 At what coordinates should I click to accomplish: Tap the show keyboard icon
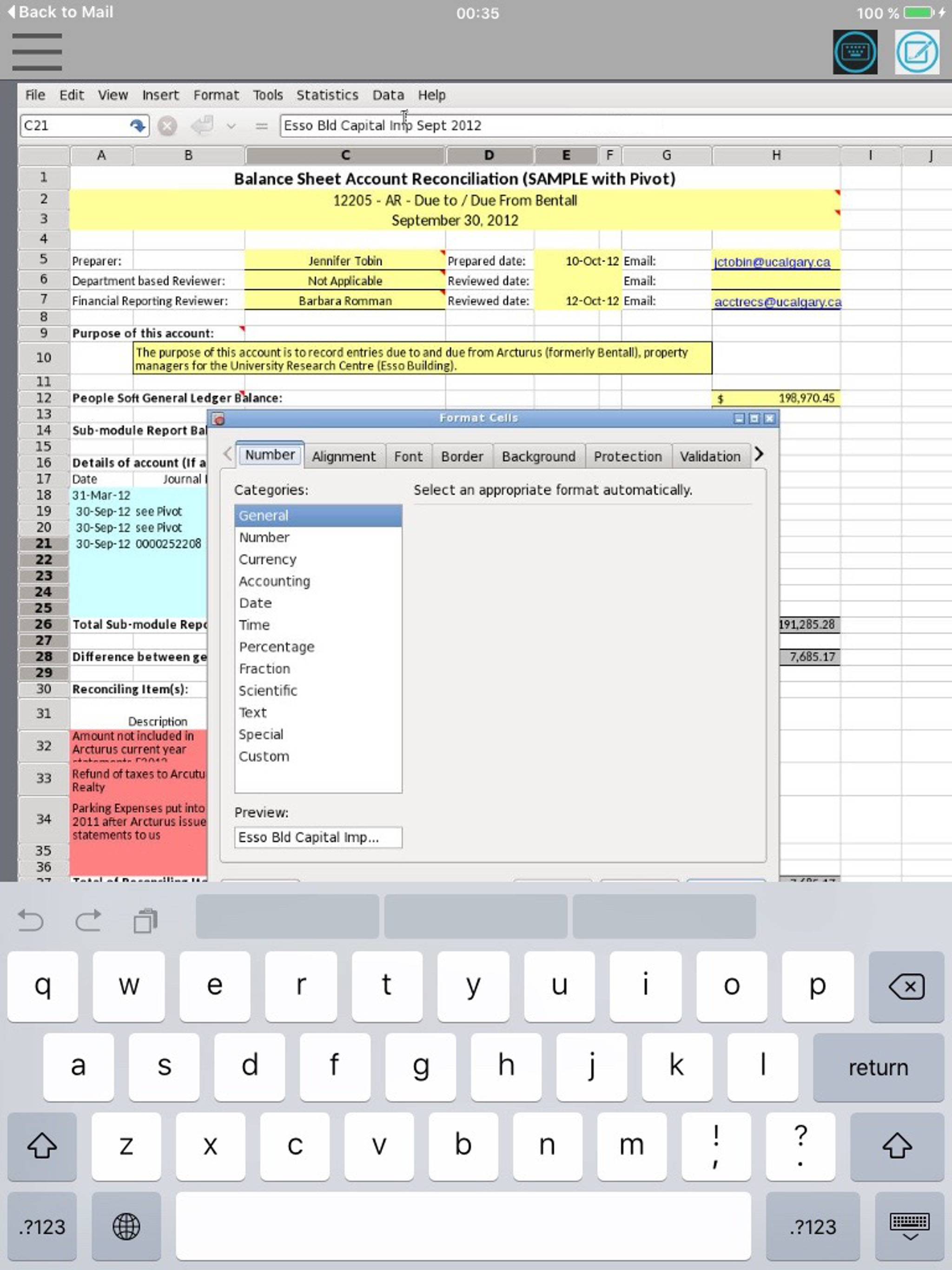tap(854, 52)
